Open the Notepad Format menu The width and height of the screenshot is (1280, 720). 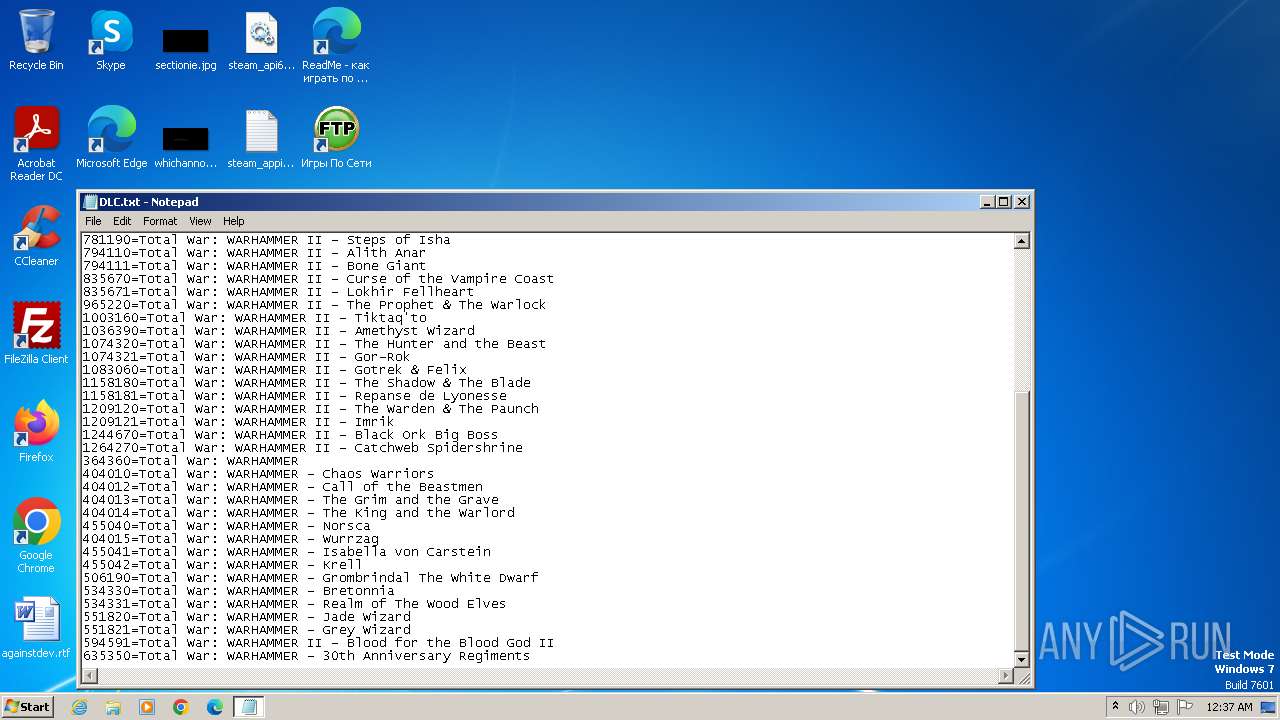coord(160,221)
